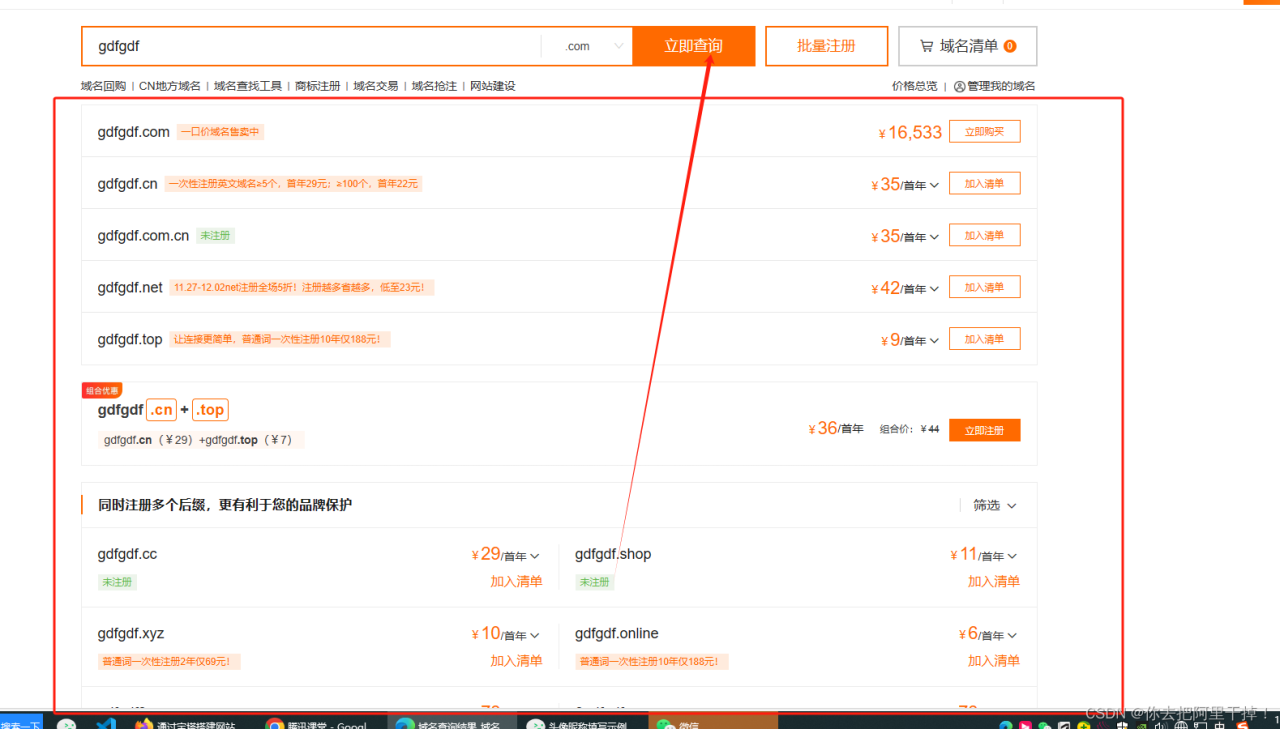Open the 商标注册 link
The height and width of the screenshot is (729, 1280).
318,87
